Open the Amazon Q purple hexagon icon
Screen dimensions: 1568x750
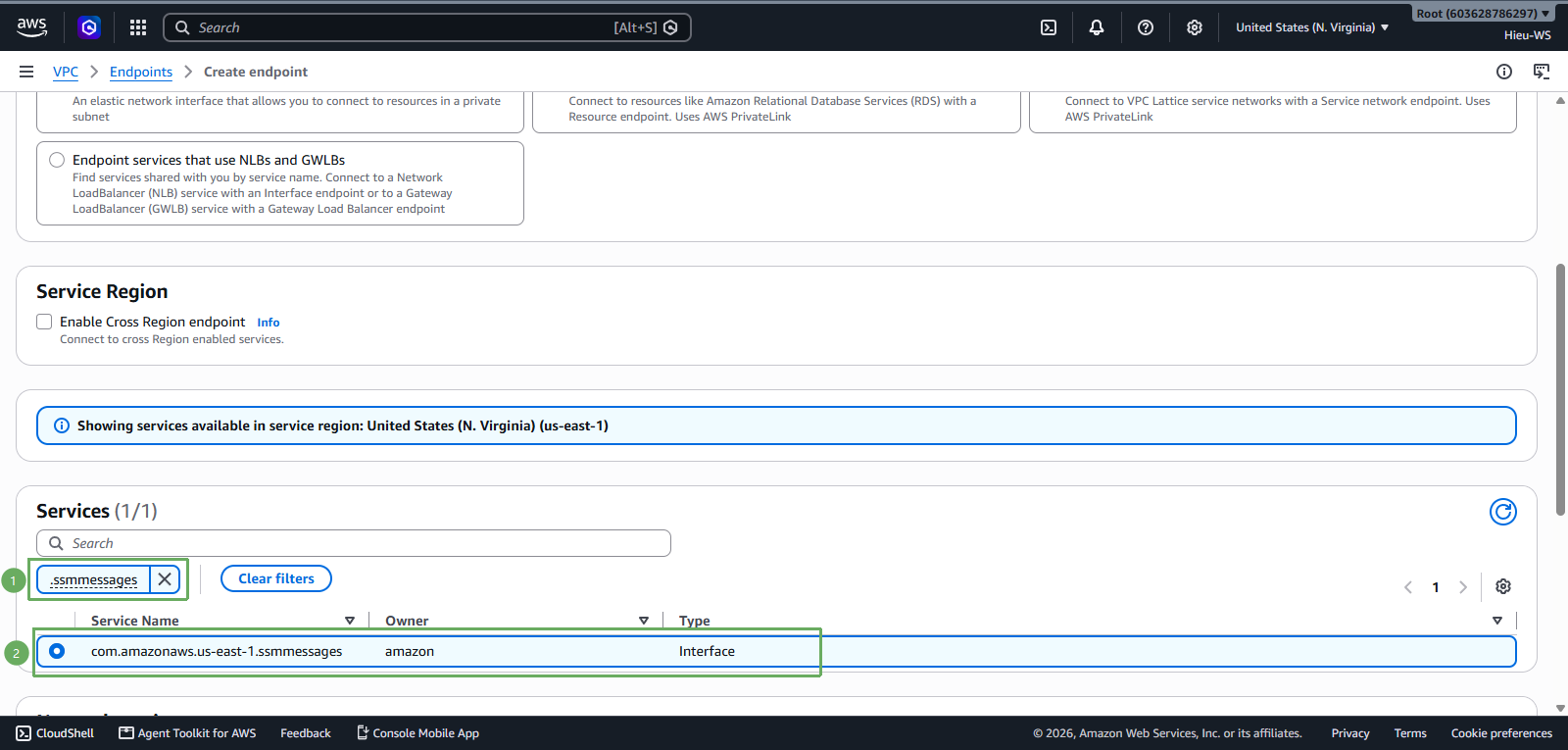pos(89,27)
